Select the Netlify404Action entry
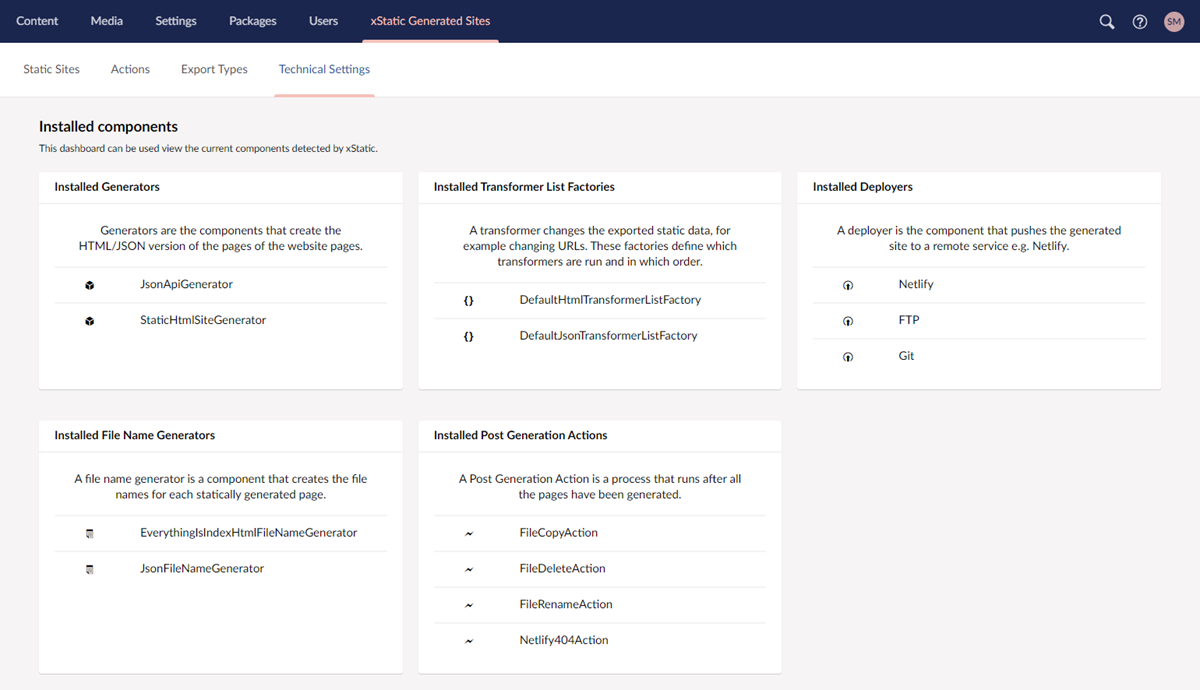Image resolution: width=1200 pixels, height=690 pixels. (563, 640)
